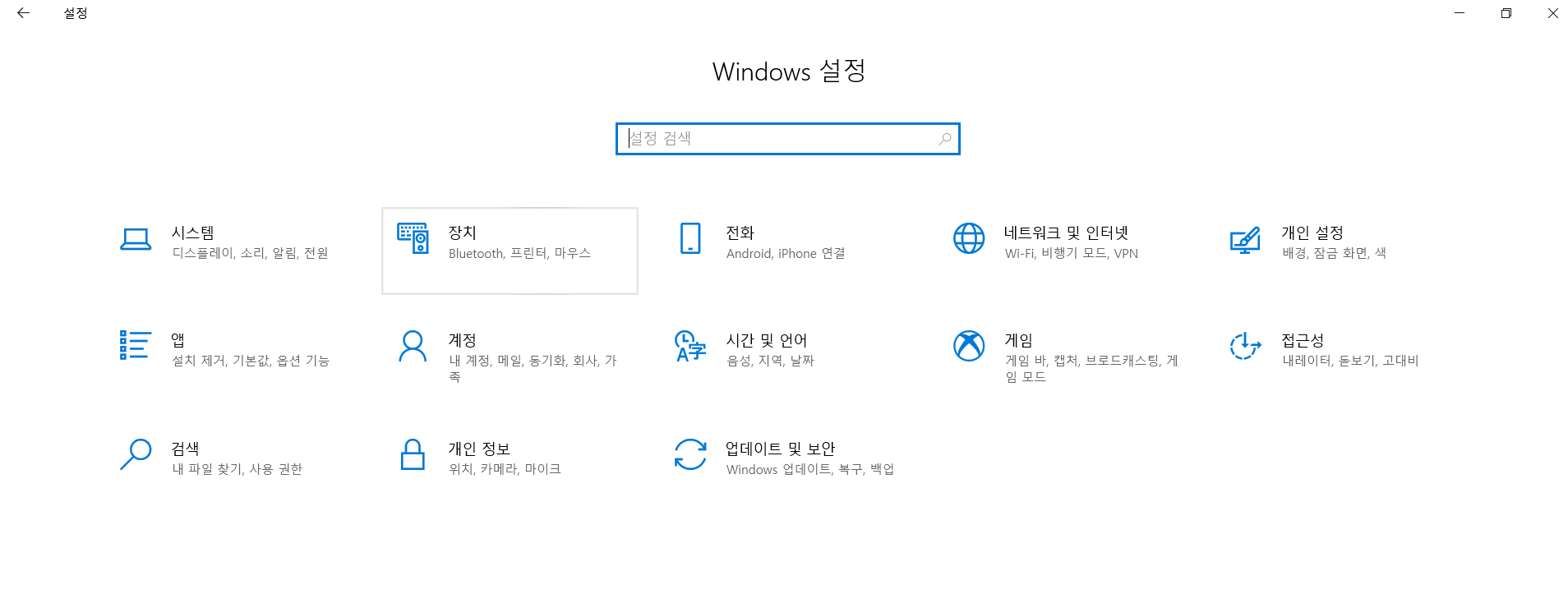Open 업데이트 및 보안 title

780,449
